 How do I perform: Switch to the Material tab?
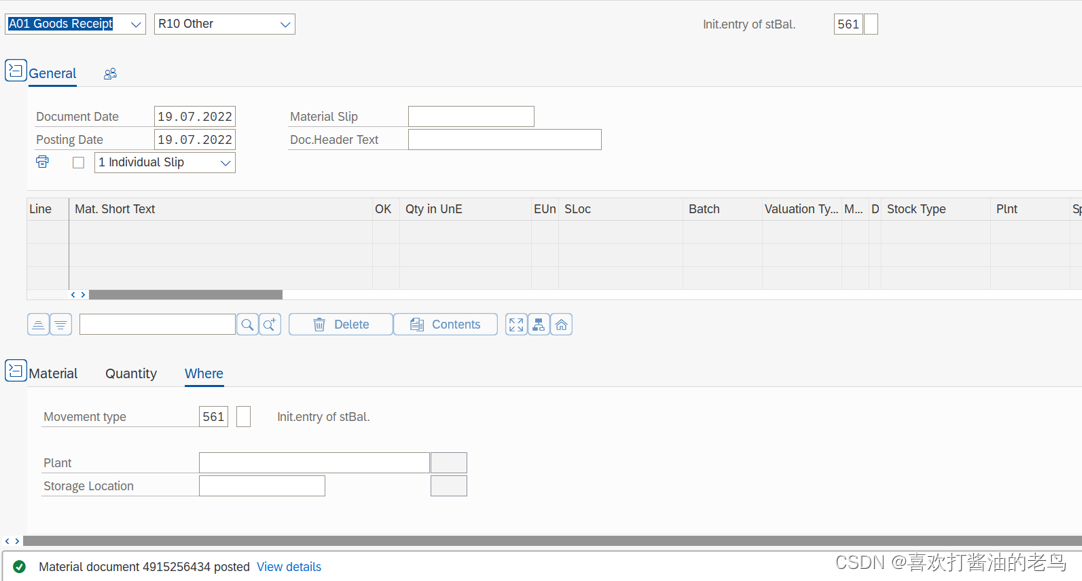[54, 373]
